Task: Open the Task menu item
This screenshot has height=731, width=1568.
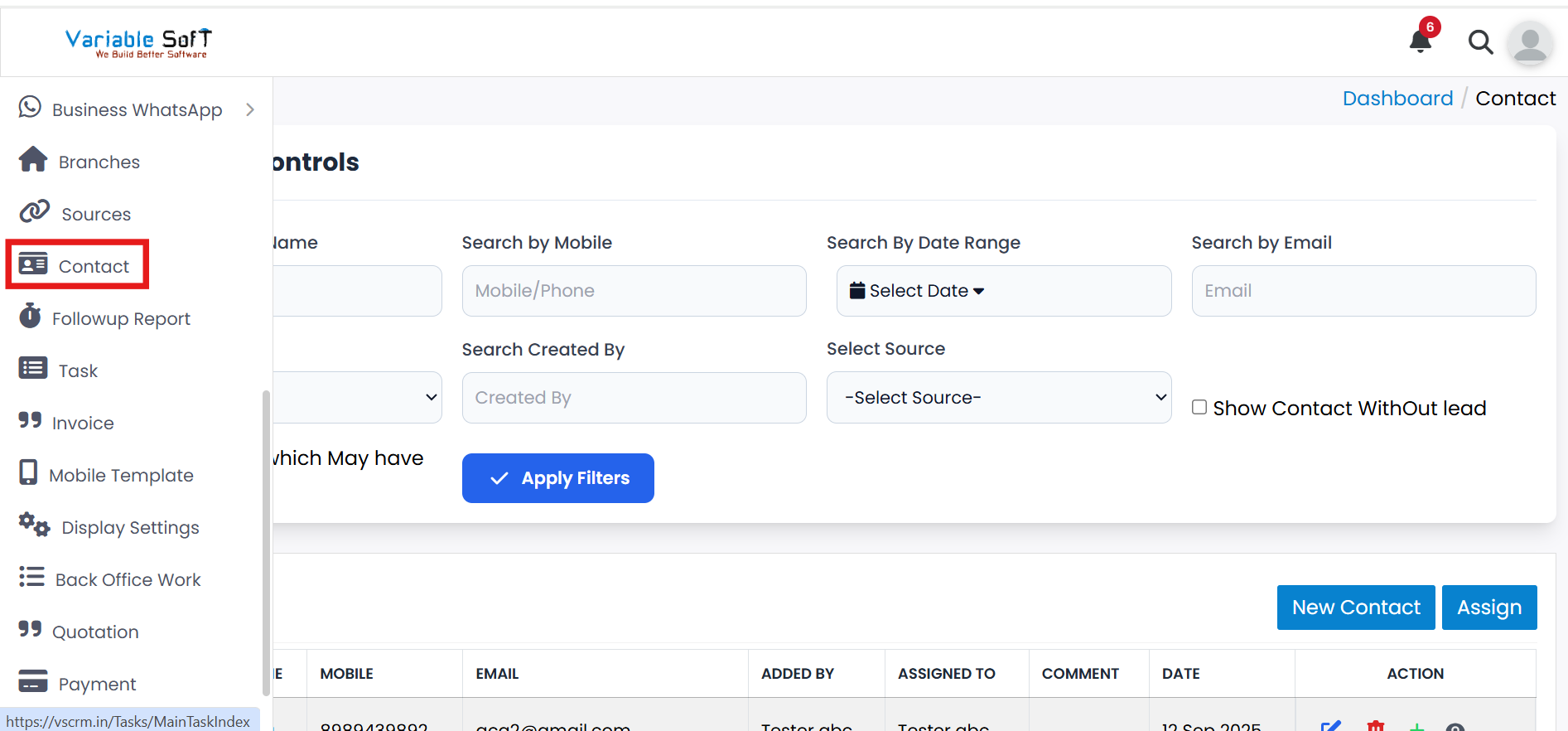Action: pos(78,370)
